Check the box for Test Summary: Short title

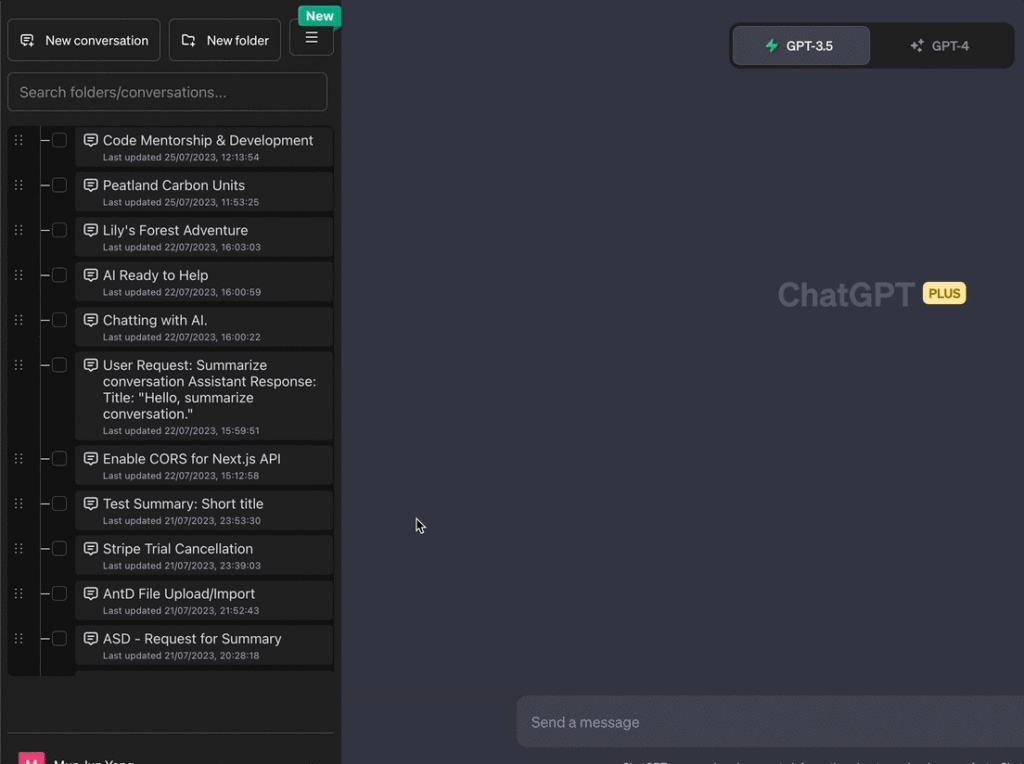(x=59, y=504)
